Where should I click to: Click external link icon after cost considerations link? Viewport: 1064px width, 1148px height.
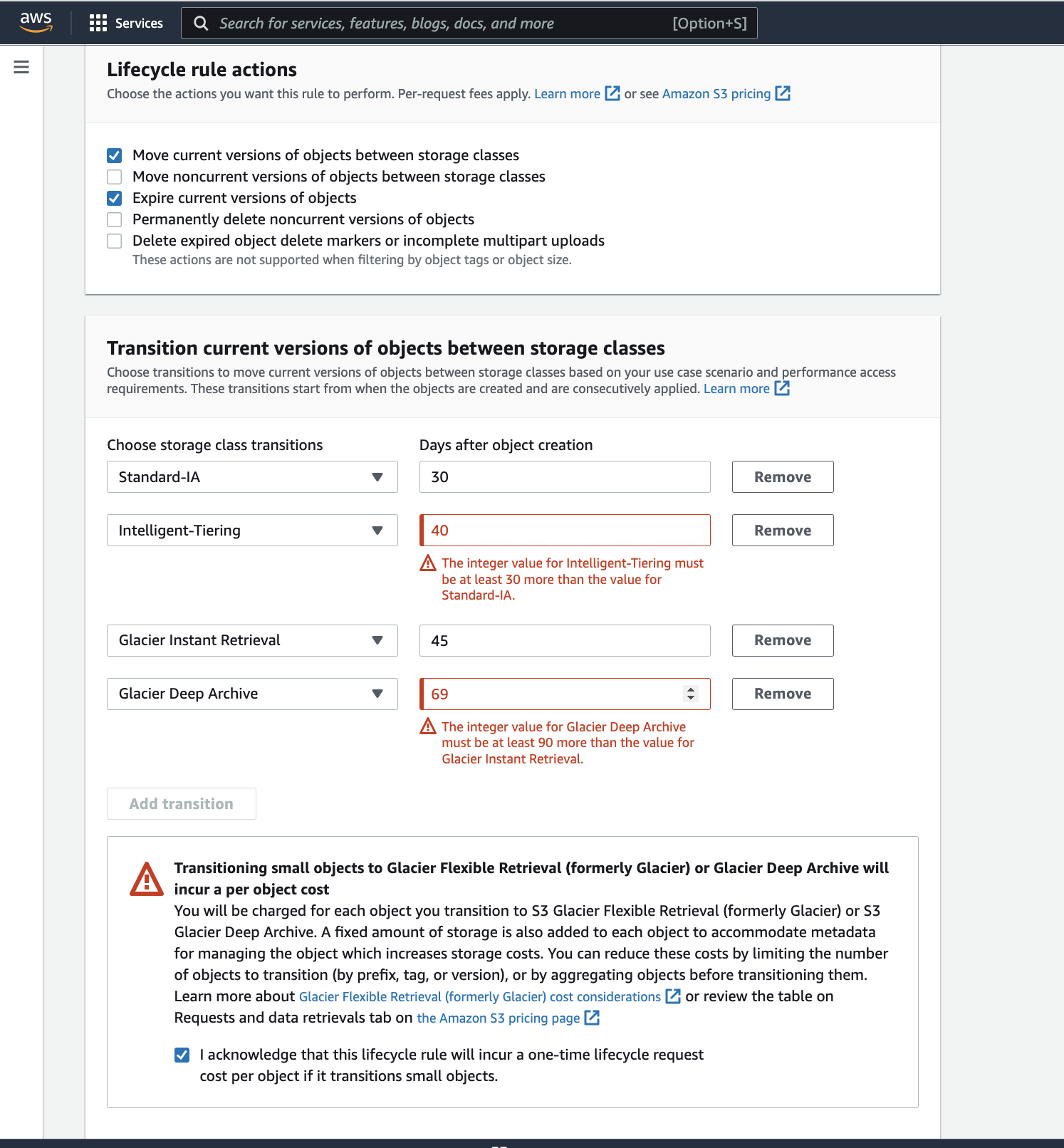point(672,996)
